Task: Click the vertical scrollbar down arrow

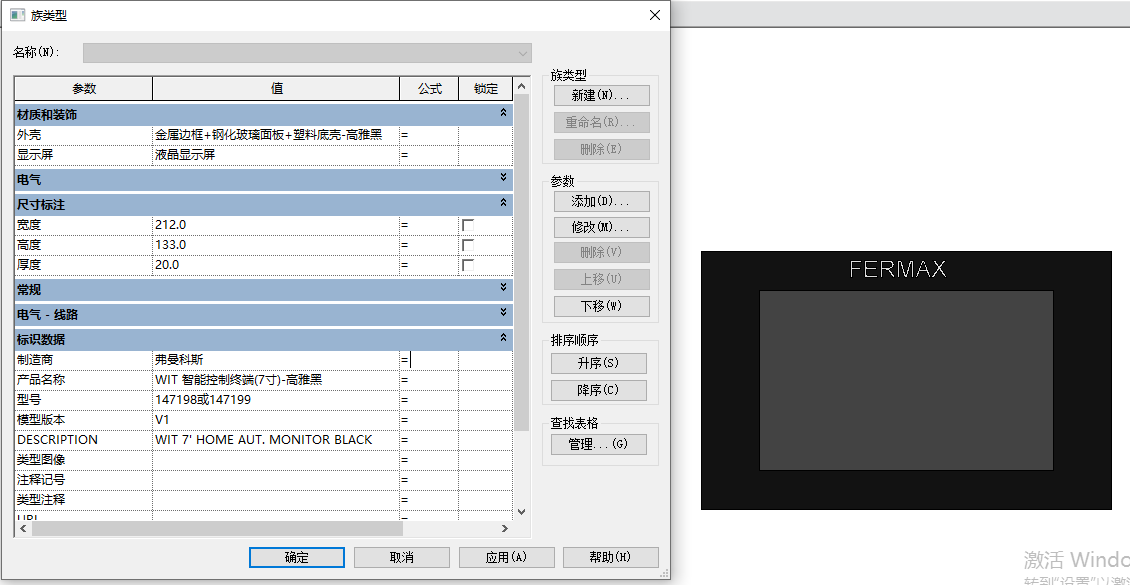Action: [522, 512]
